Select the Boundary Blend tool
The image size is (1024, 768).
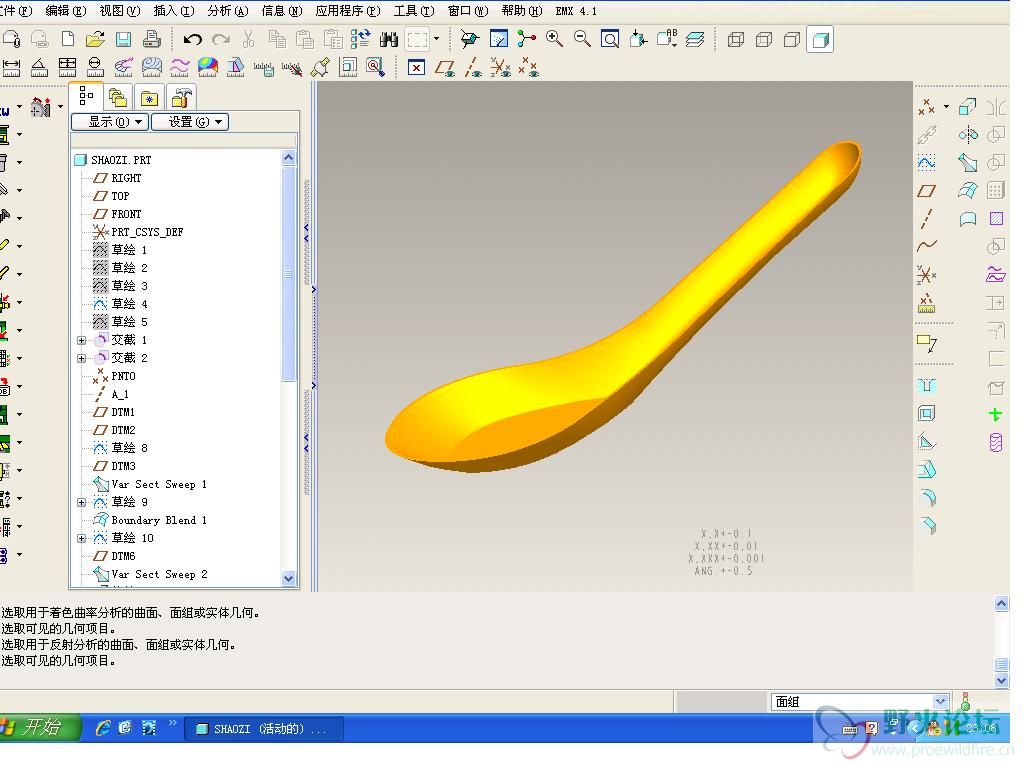tap(967, 190)
